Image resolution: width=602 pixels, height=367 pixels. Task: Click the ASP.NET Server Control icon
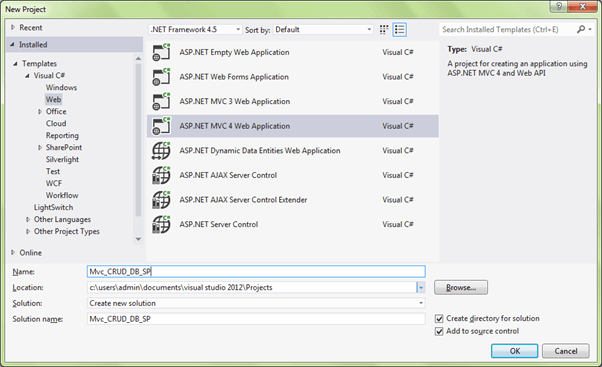(161, 224)
